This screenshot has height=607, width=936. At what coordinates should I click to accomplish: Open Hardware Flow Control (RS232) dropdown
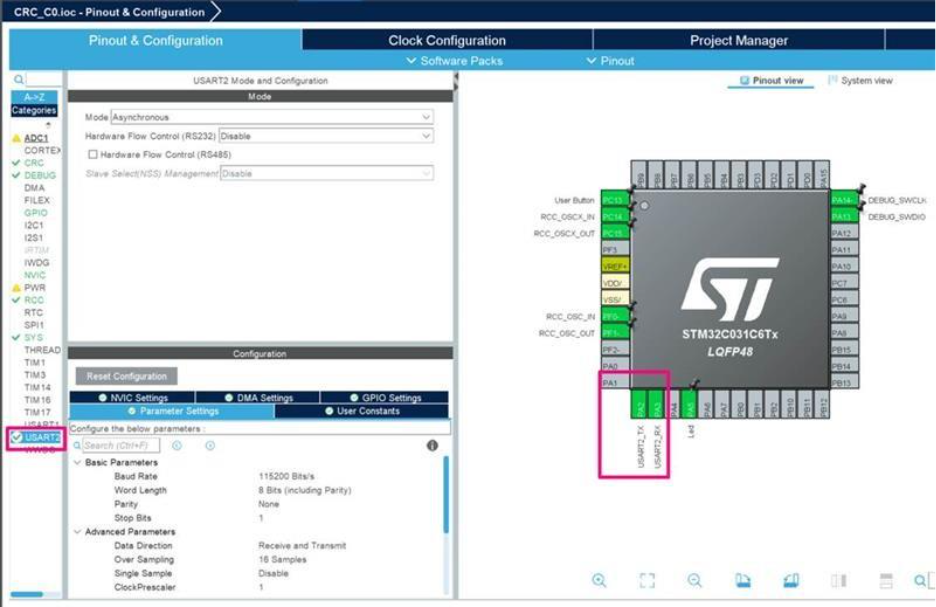(326, 136)
